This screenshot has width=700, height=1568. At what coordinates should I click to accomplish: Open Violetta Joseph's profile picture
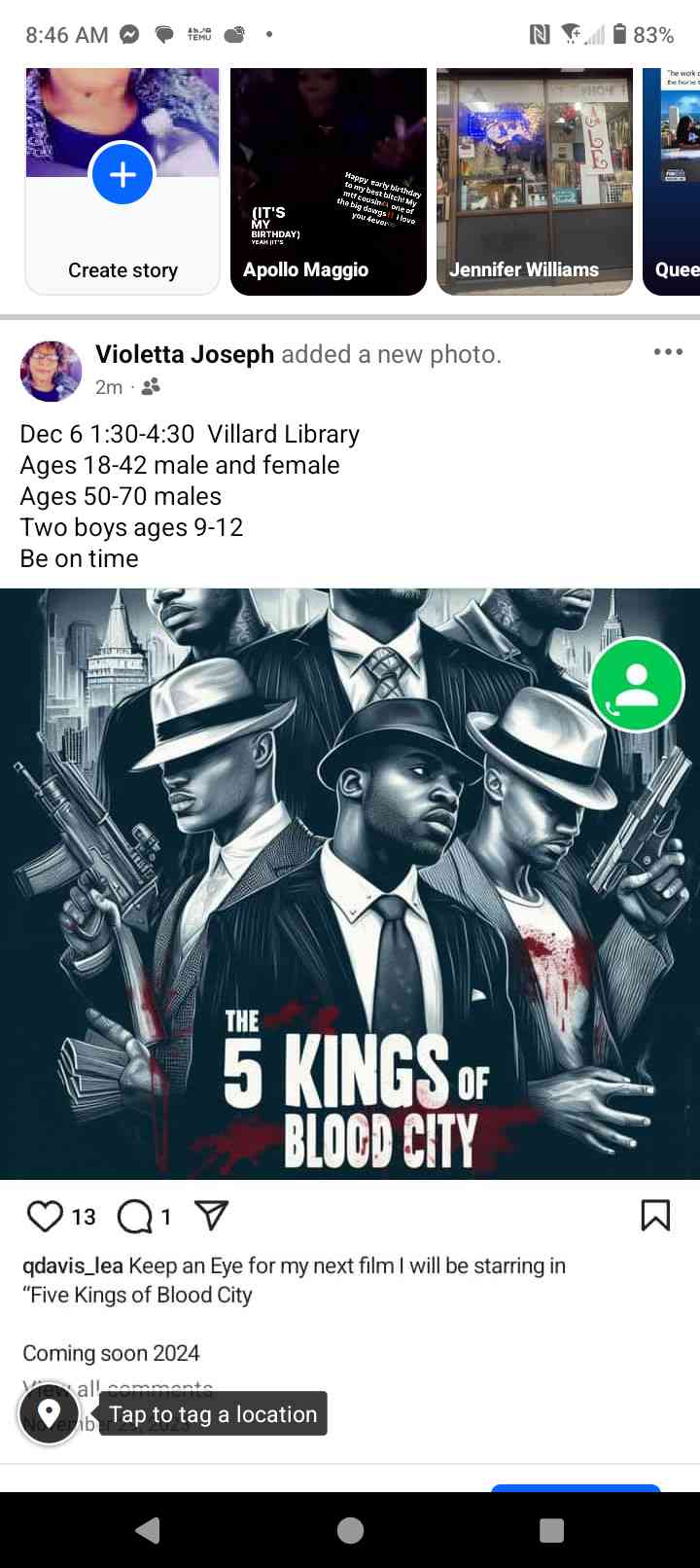(x=52, y=371)
